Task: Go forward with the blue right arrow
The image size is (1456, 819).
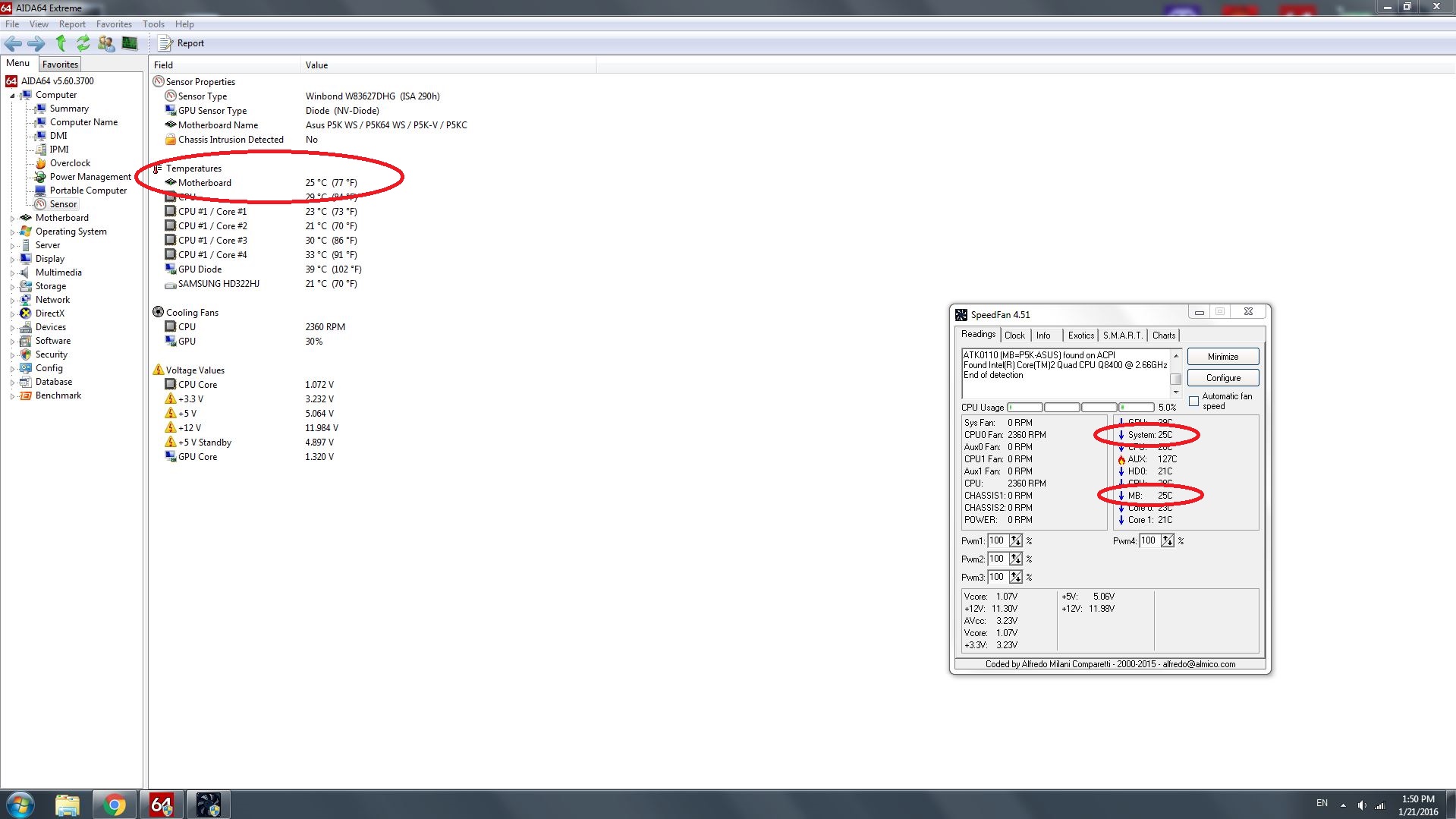Action: pos(36,43)
